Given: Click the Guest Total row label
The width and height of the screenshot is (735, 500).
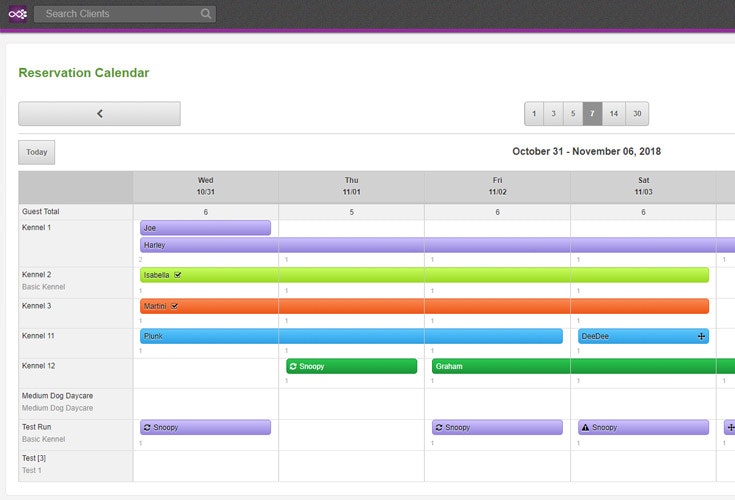Looking at the screenshot, I should 41,211.
